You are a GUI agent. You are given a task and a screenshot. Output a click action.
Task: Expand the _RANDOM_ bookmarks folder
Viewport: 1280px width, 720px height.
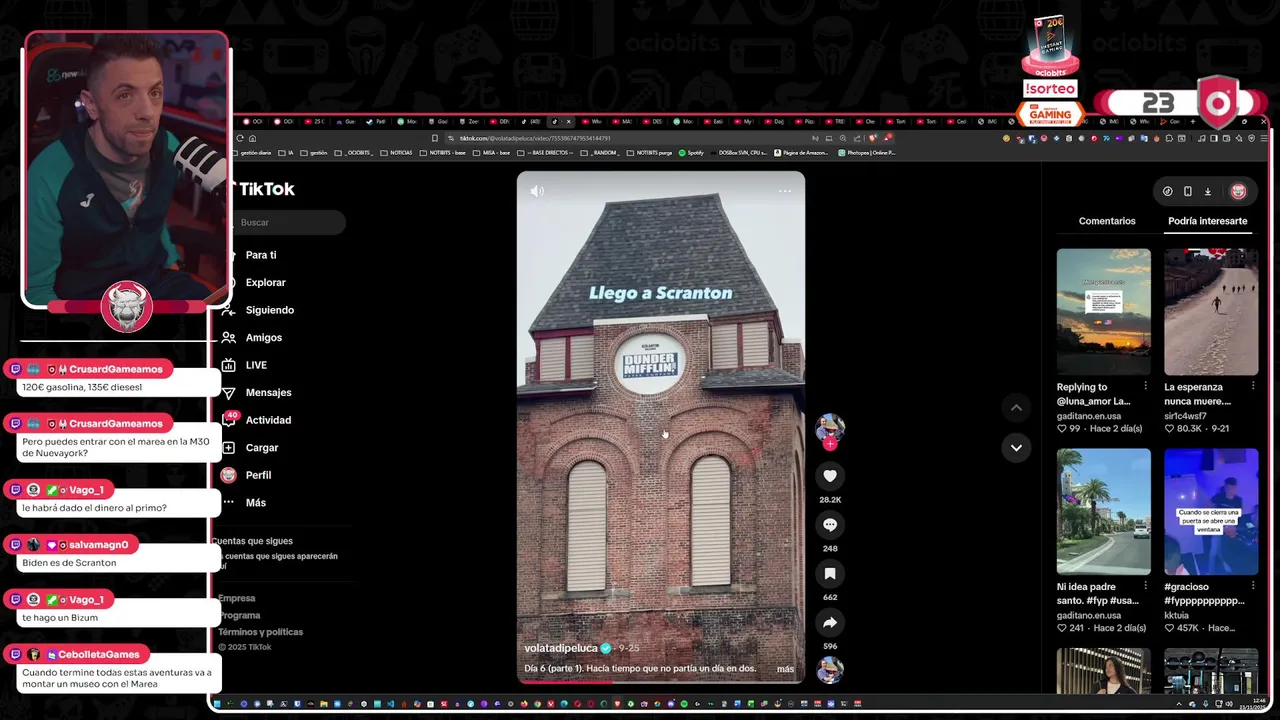pyautogui.click(x=600, y=153)
